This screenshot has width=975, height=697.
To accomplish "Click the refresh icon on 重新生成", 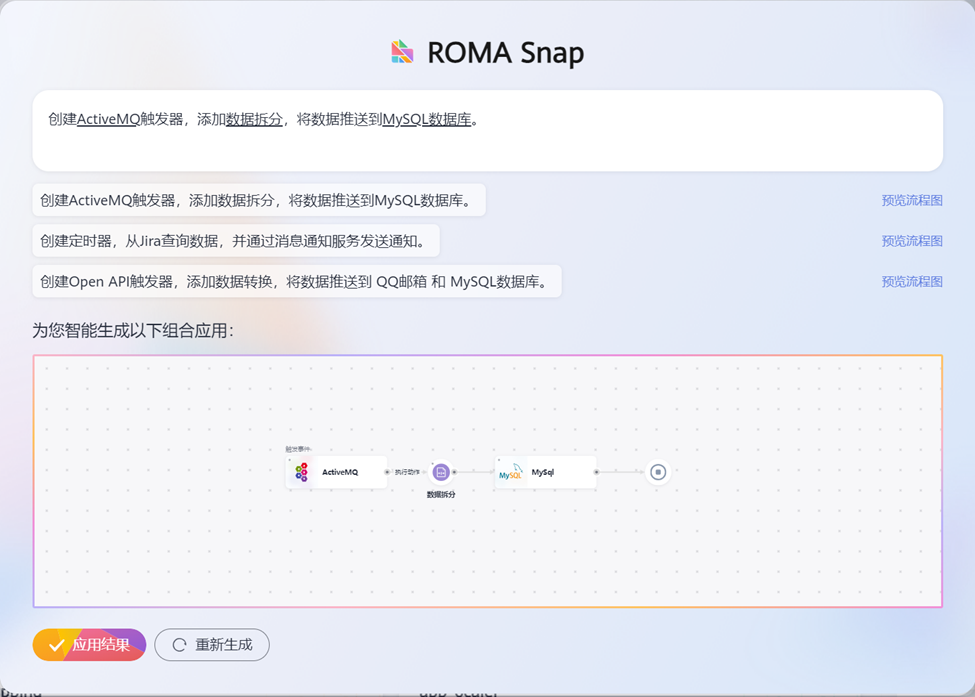I will (179, 645).
